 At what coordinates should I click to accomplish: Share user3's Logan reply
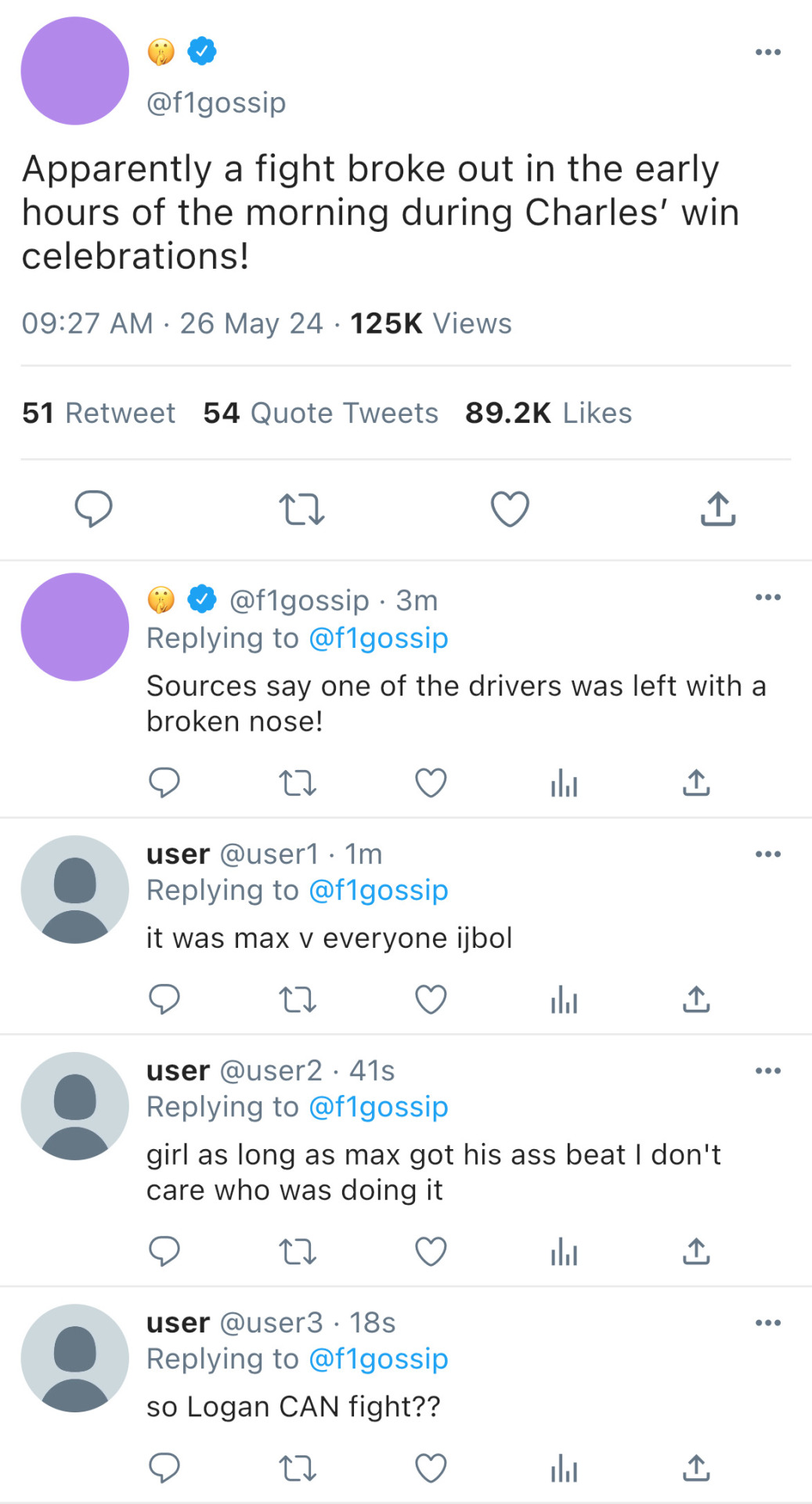696,1468
